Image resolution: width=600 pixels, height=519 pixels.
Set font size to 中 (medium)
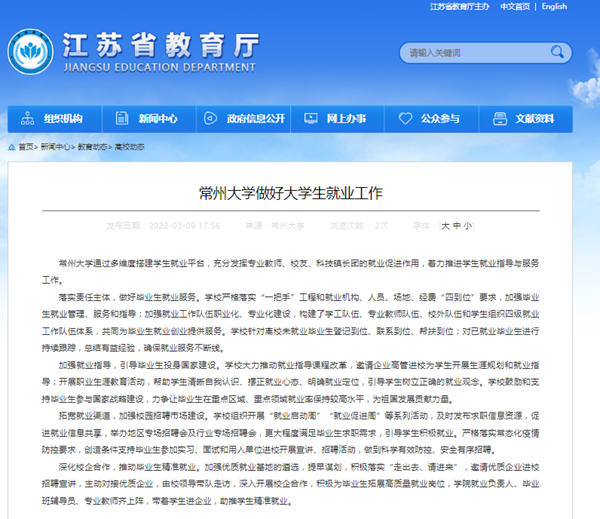click(457, 226)
